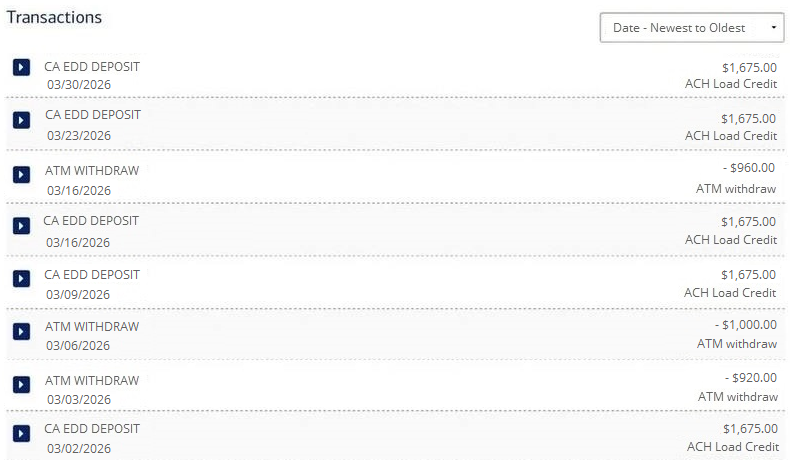This screenshot has height=460, width=790.
Task: Click the 03/23/2026 transaction date
Action: [x=79, y=136]
